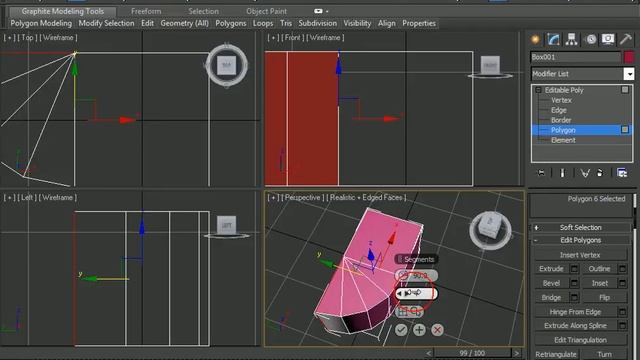Open the Create command panel tab
This screenshot has width=640, height=360.
[x=536, y=39]
